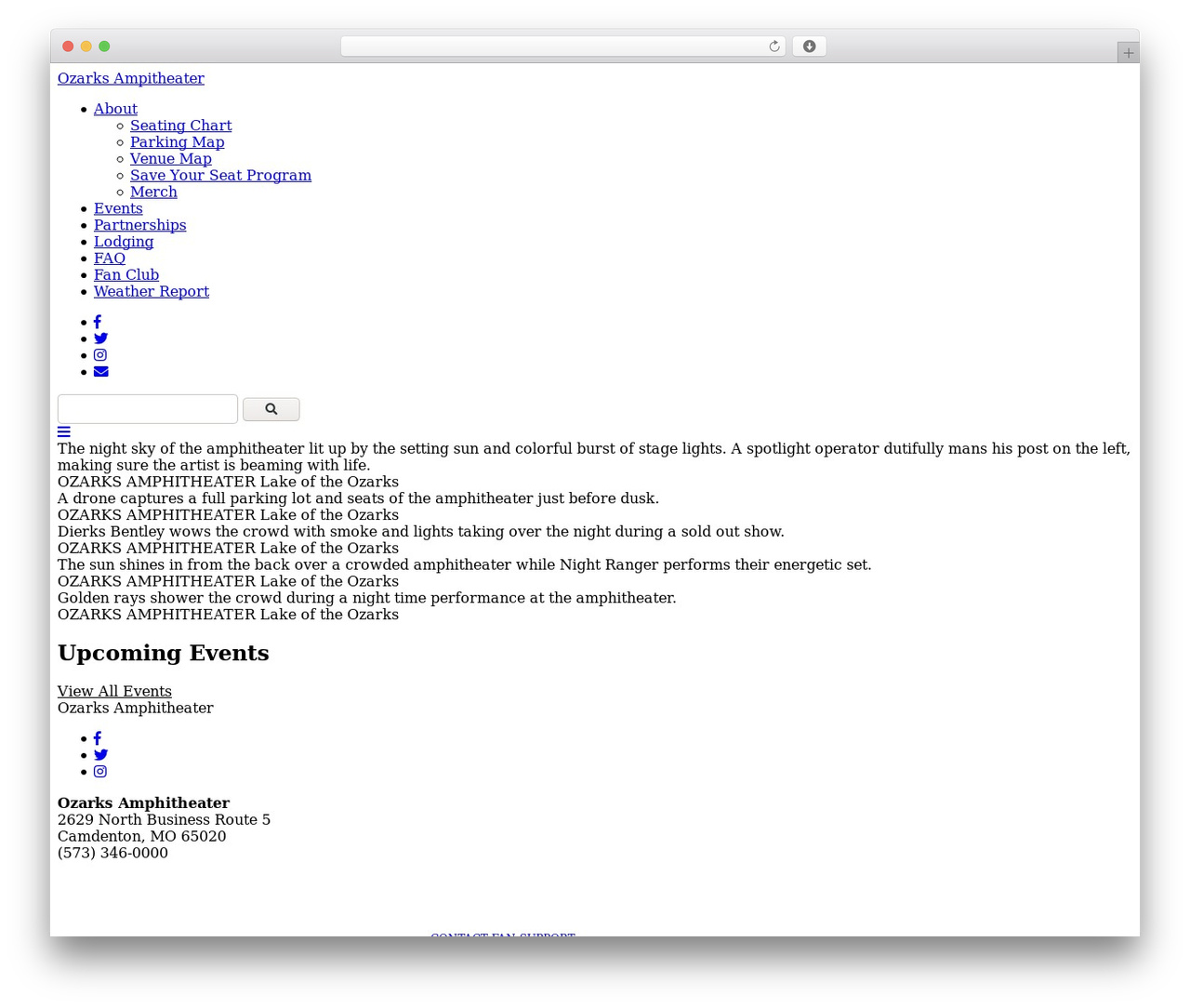The width and height of the screenshot is (1190, 1008).
Task: Click the Ozarks Ampitheater site title link
Action: 131,79
